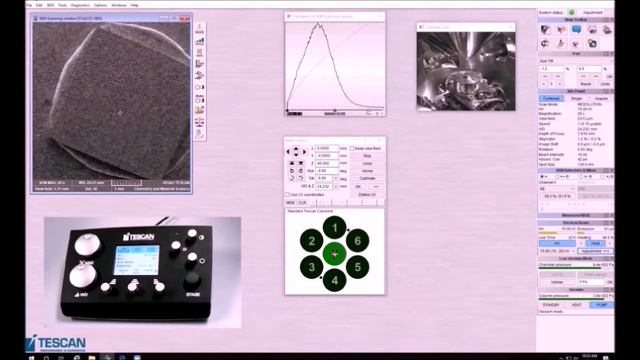640x360 pixels.
Task: Open the SEM menu
Action: [50, 5]
